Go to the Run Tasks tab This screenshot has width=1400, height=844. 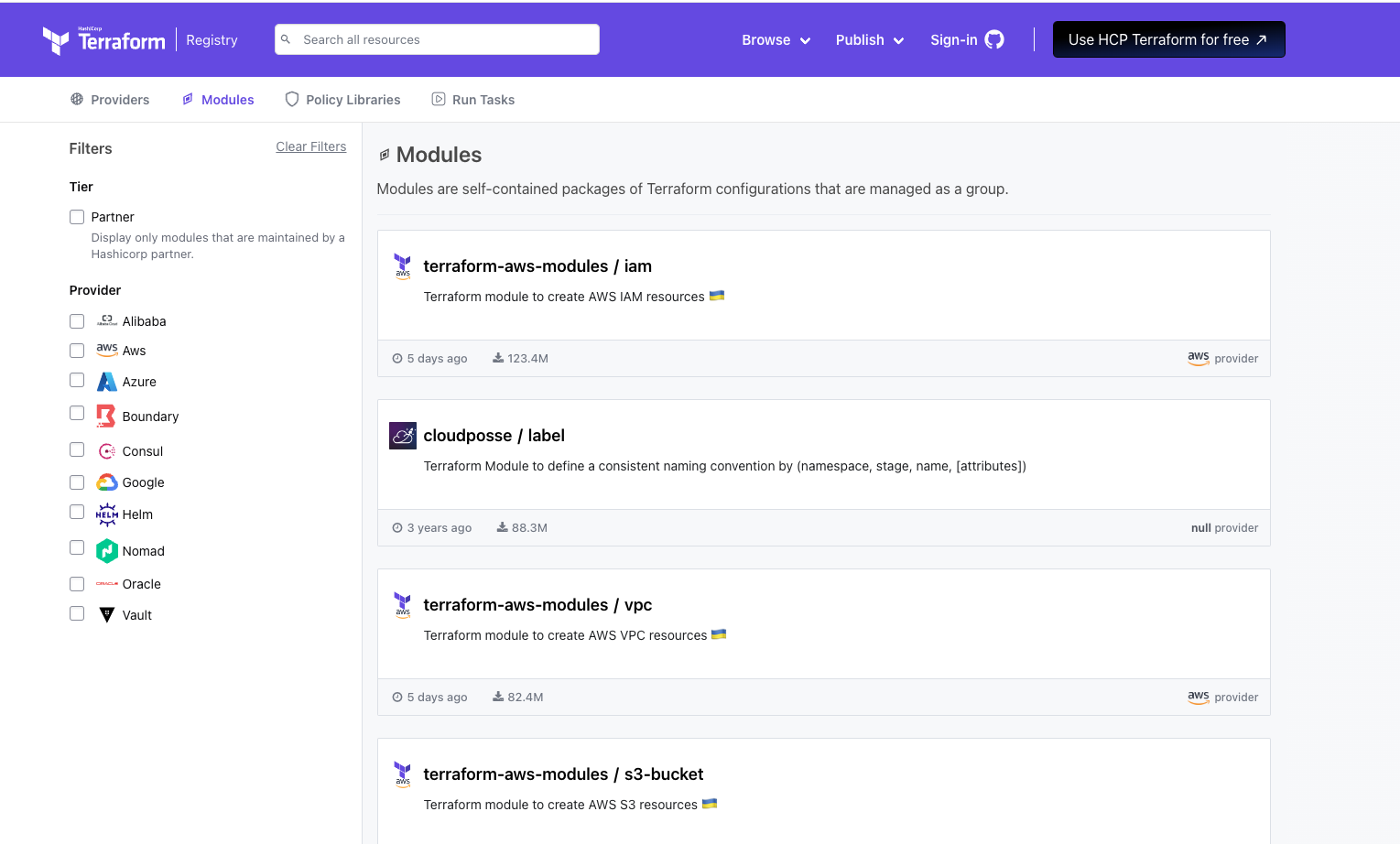[x=473, y=99]
